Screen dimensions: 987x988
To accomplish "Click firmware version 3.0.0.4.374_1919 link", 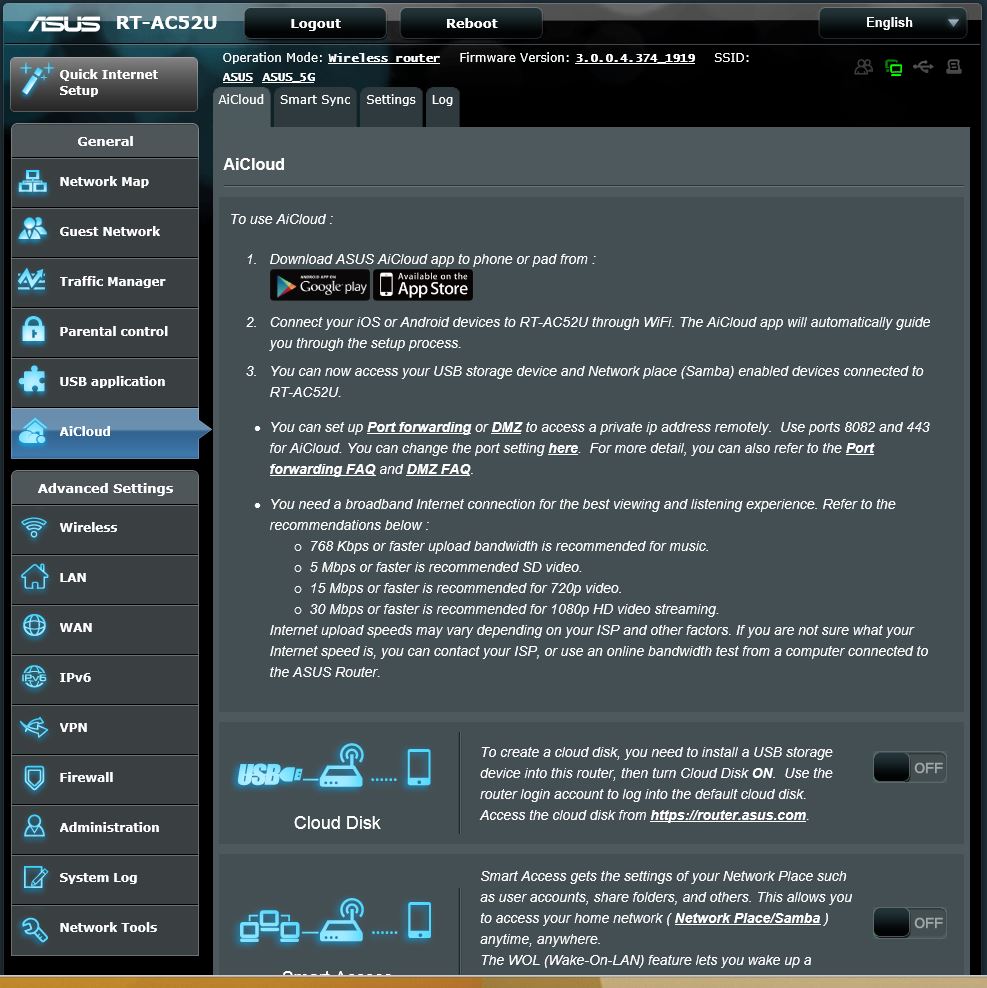I will click(x=635, y=58).
